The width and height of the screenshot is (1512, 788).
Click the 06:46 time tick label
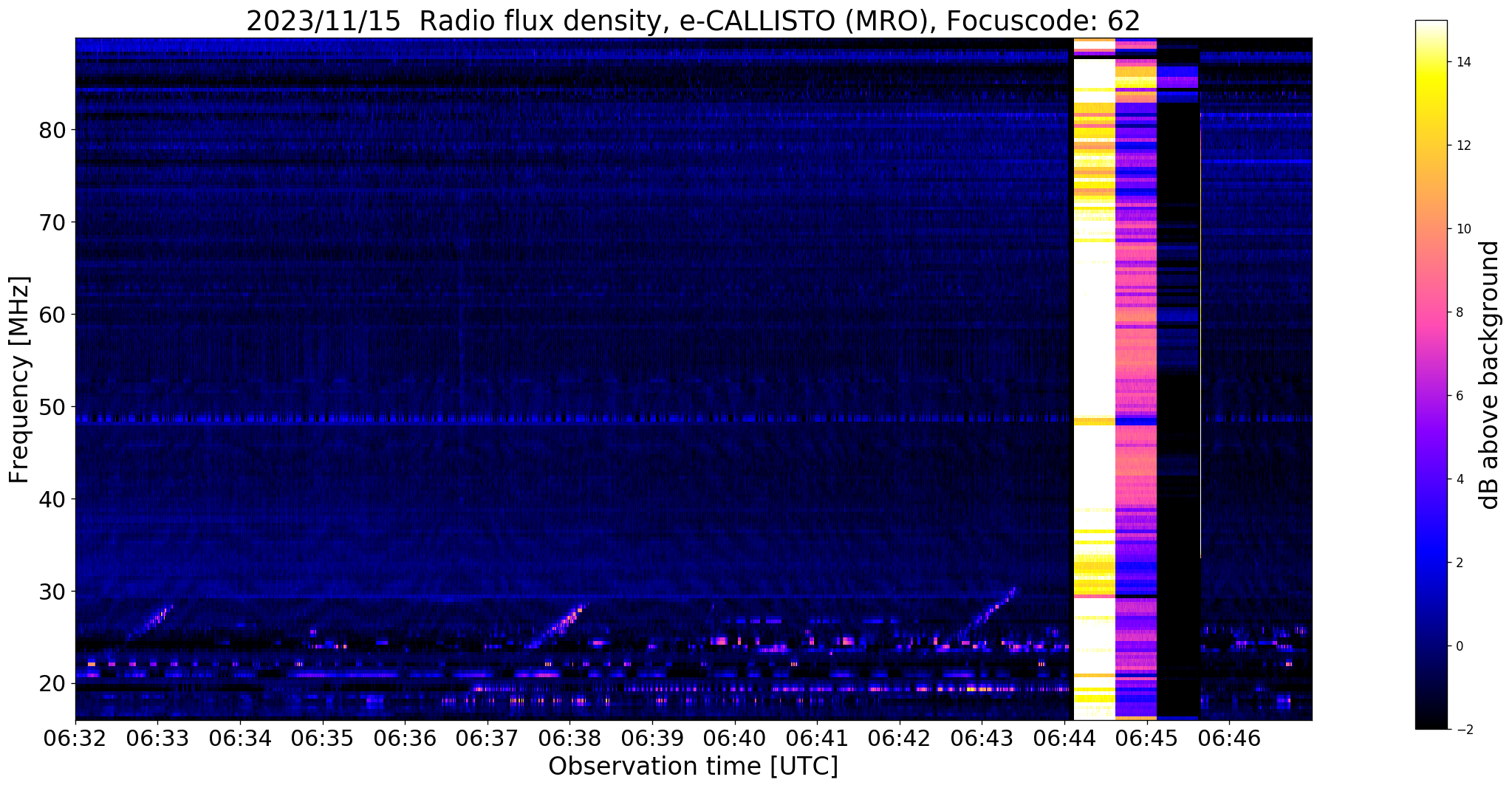click(1230, 739)
